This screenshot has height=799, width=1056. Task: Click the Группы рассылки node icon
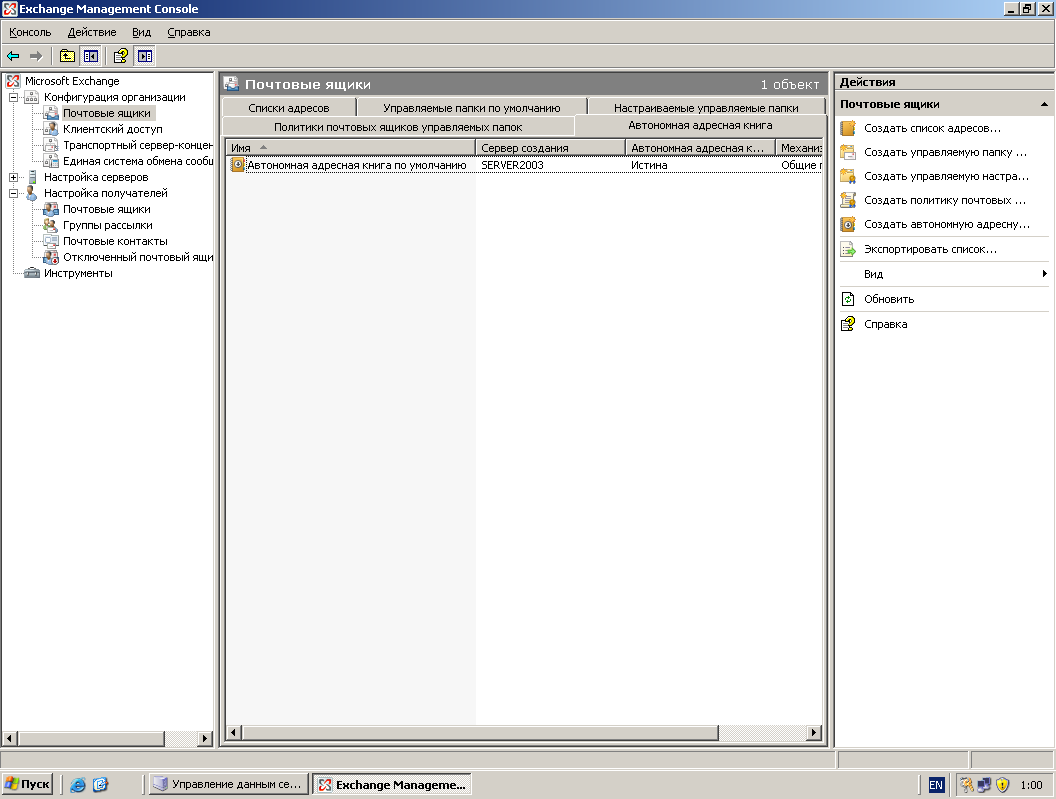point(51,225)
